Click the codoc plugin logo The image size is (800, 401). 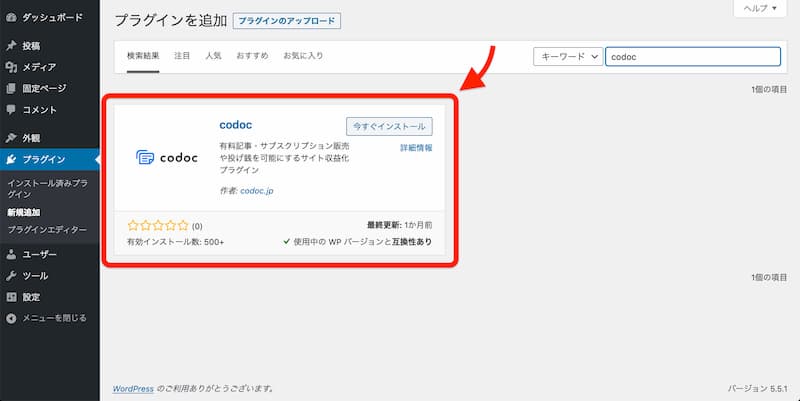(167, 158)
